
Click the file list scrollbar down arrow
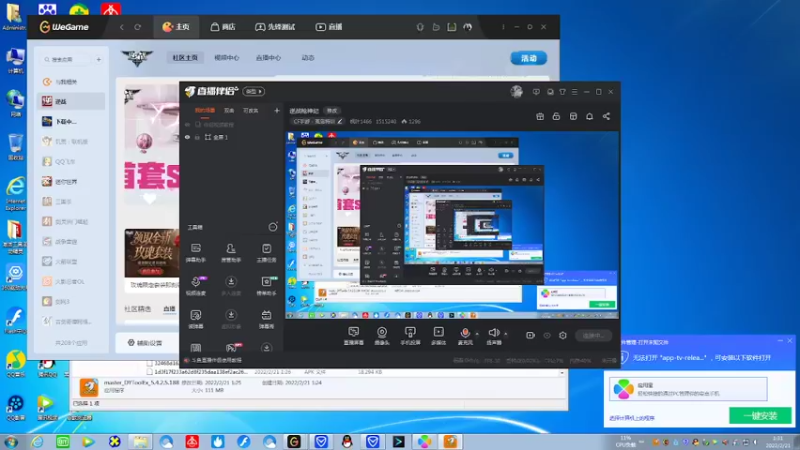[562, 372]
